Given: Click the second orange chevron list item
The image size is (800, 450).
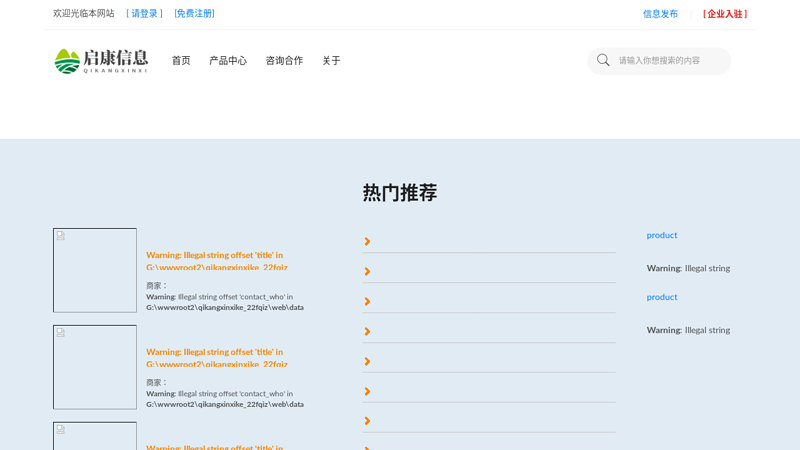Looking at the screenshot, I should coord(489,271).
